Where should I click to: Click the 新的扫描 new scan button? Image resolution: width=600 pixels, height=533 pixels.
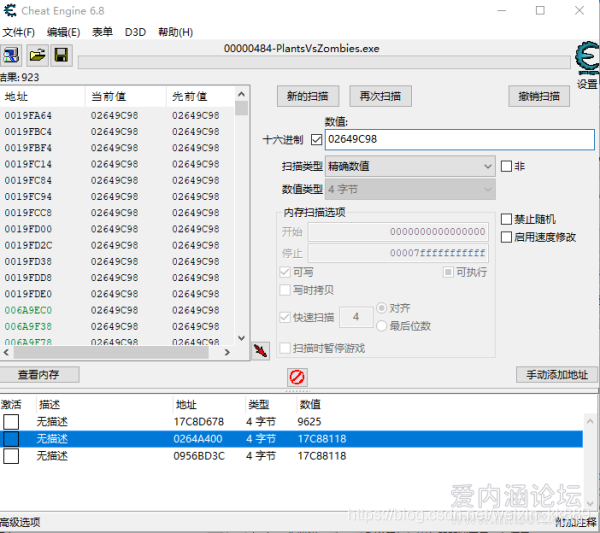pyautogui.click(x=308, y=96)
